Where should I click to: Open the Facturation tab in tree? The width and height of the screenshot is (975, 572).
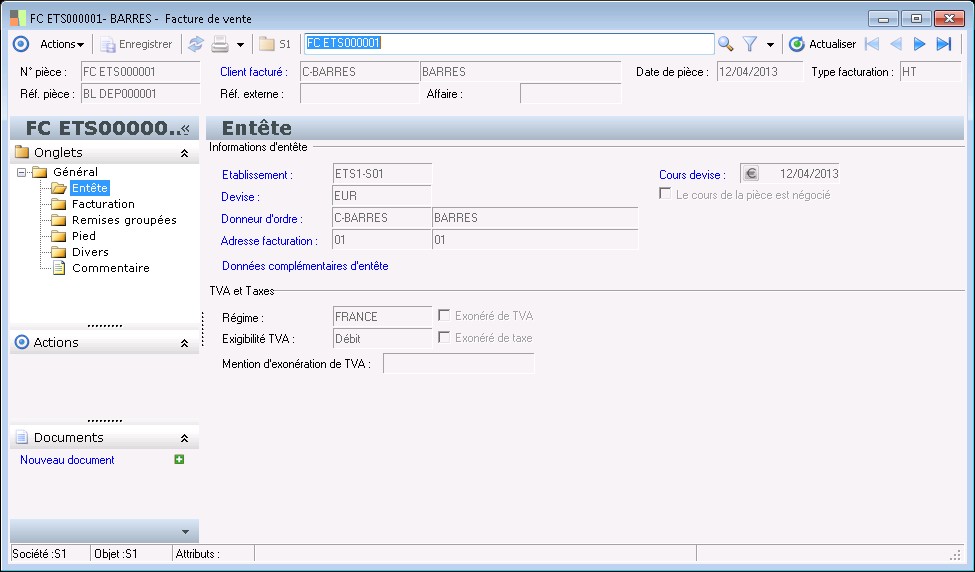tap(103, 204)
